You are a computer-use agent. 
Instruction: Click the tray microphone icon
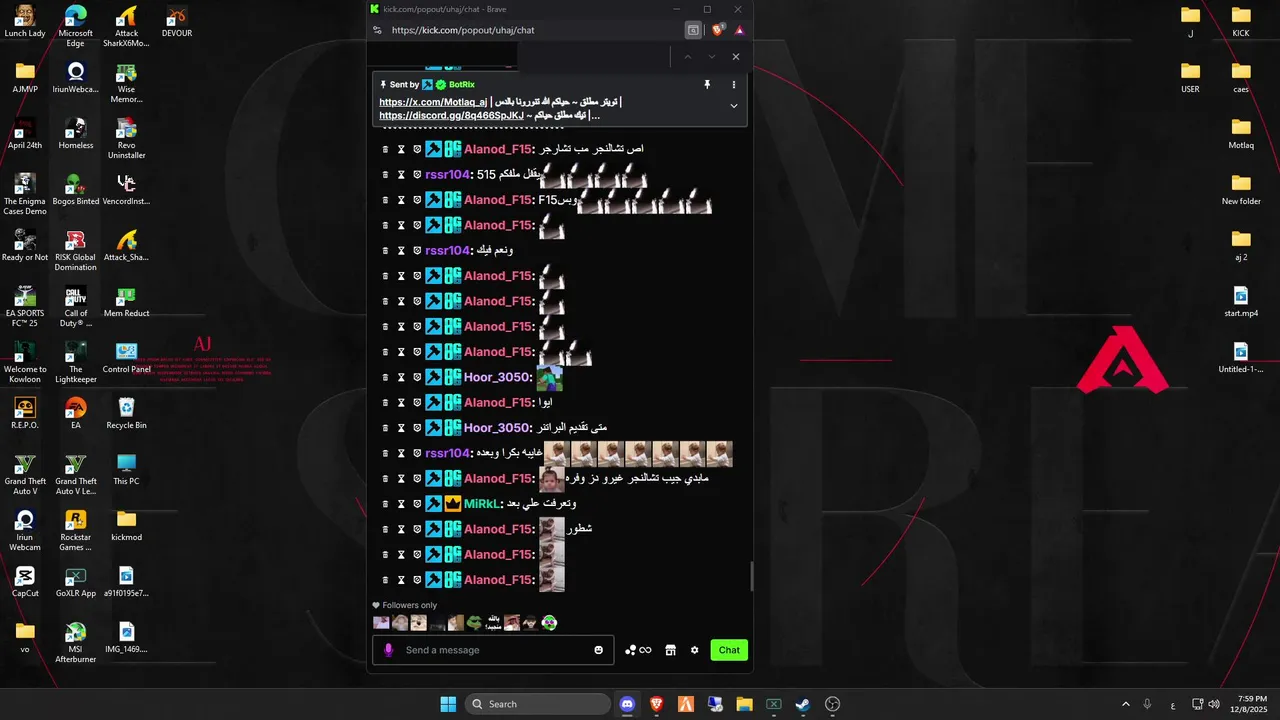tap(1147, 704)
